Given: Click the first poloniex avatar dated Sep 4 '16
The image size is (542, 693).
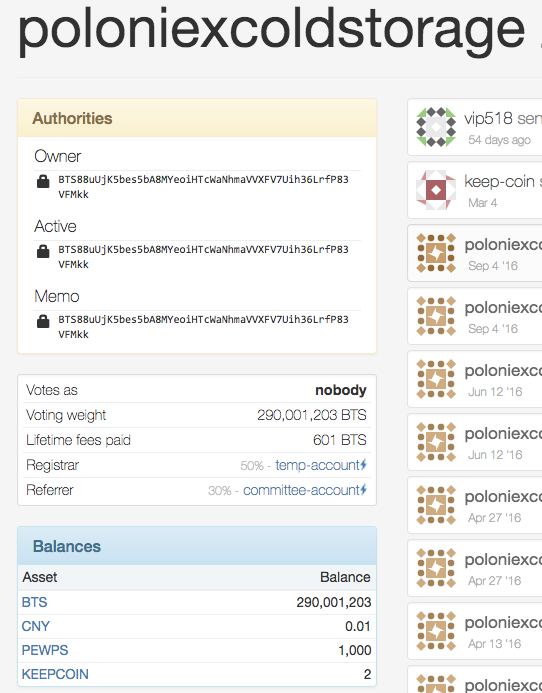Looking at the screenshot, I should pyautogui.click(x=436, y=253).
